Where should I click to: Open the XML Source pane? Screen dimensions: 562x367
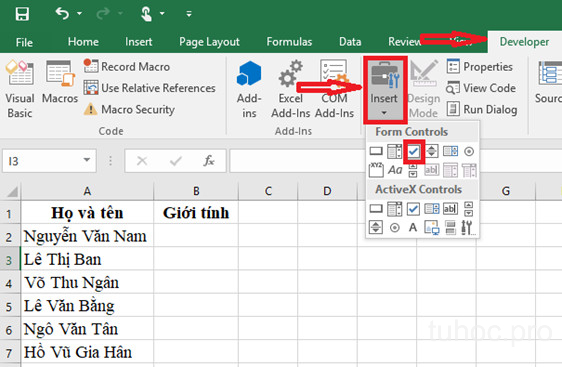click(x=548, y=82)
